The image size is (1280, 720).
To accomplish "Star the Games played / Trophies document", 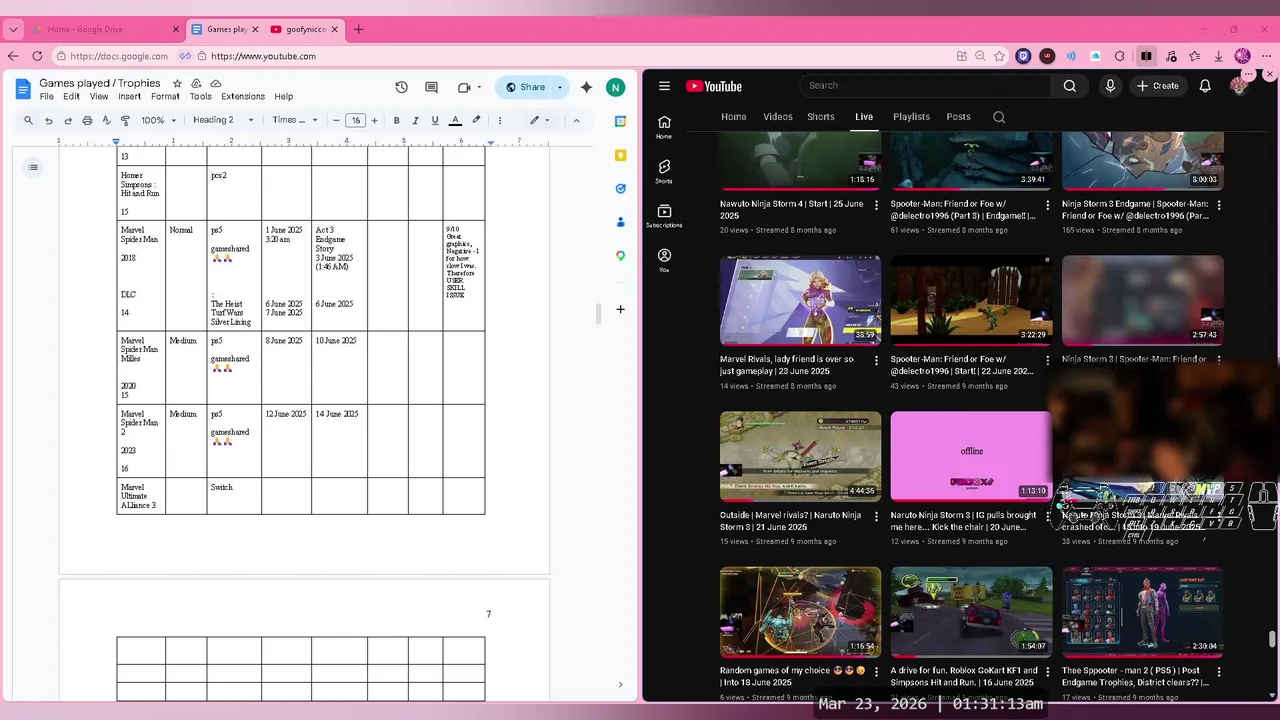I will [177, 84].
